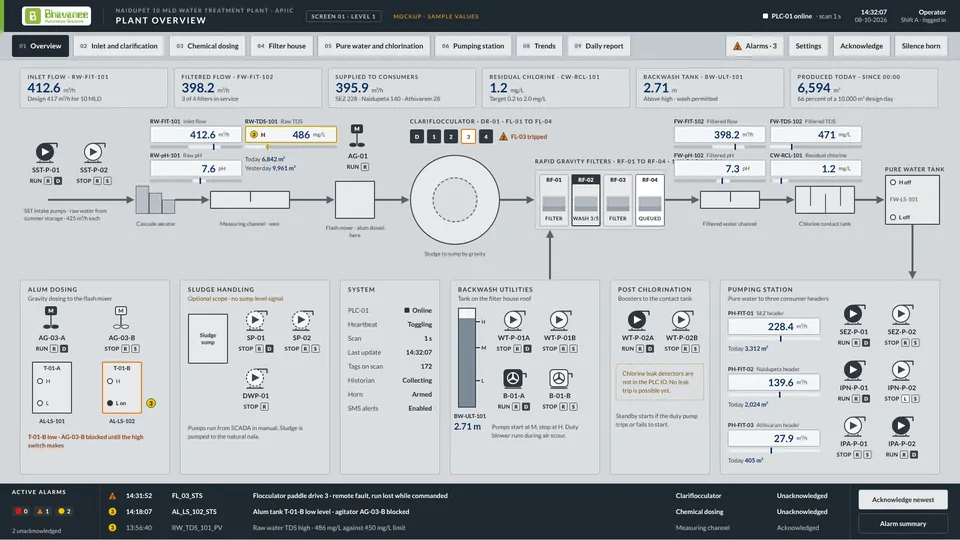
Task: Select SEZ-P-02 pump icon
Action: coord(901,315)
